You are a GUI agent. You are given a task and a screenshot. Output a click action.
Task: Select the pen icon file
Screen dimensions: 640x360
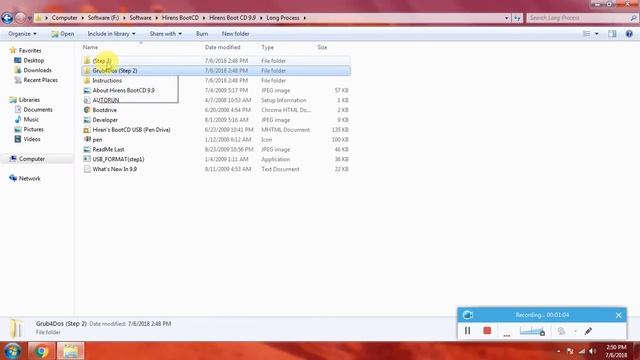point(216,140)
